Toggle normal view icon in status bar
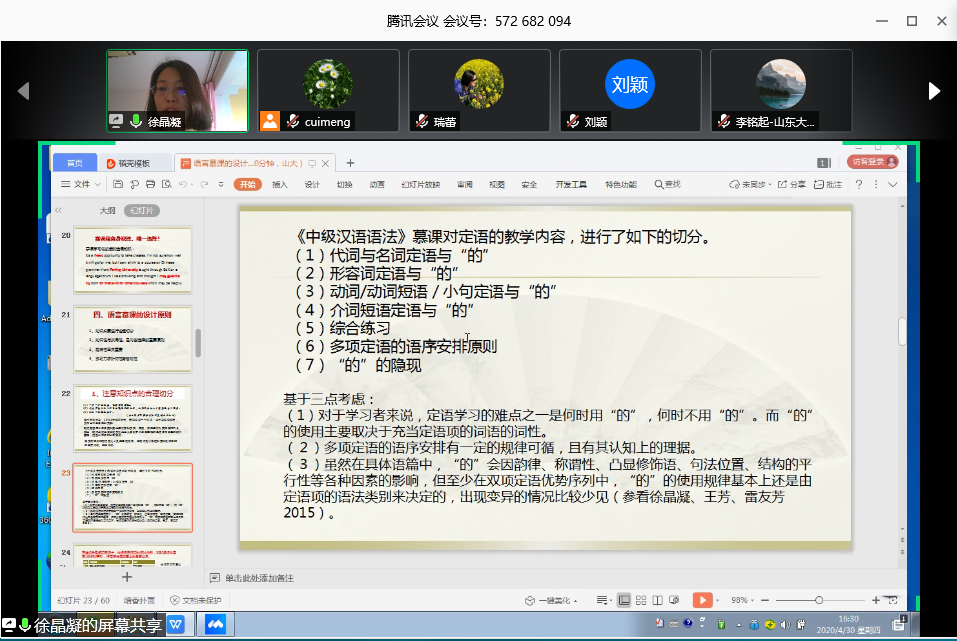 [624, 600]
